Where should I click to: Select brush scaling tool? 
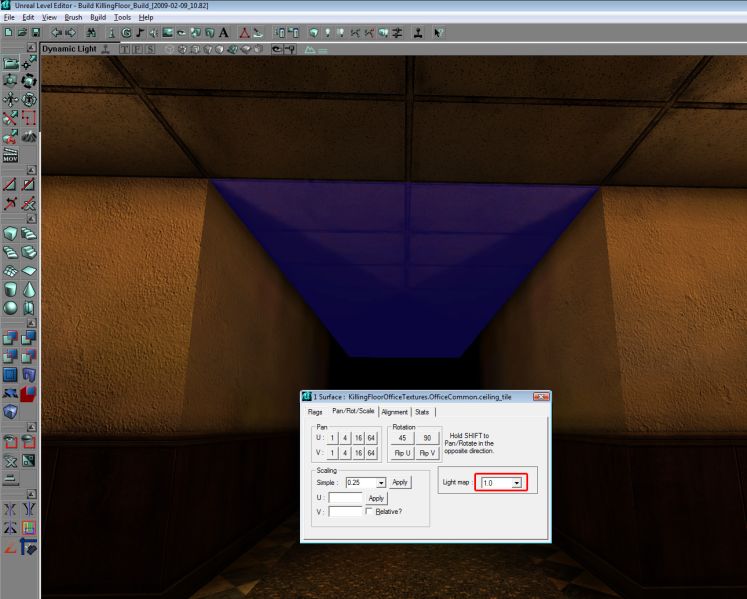pyautogui.click(x=10, y=81)
